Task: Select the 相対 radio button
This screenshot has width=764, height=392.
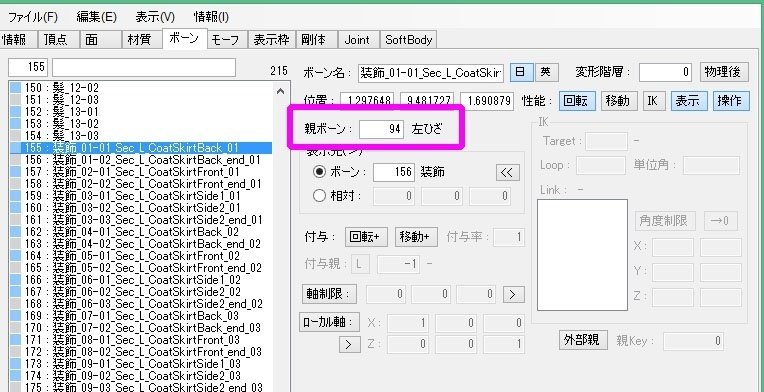Action: coord(320,196)
